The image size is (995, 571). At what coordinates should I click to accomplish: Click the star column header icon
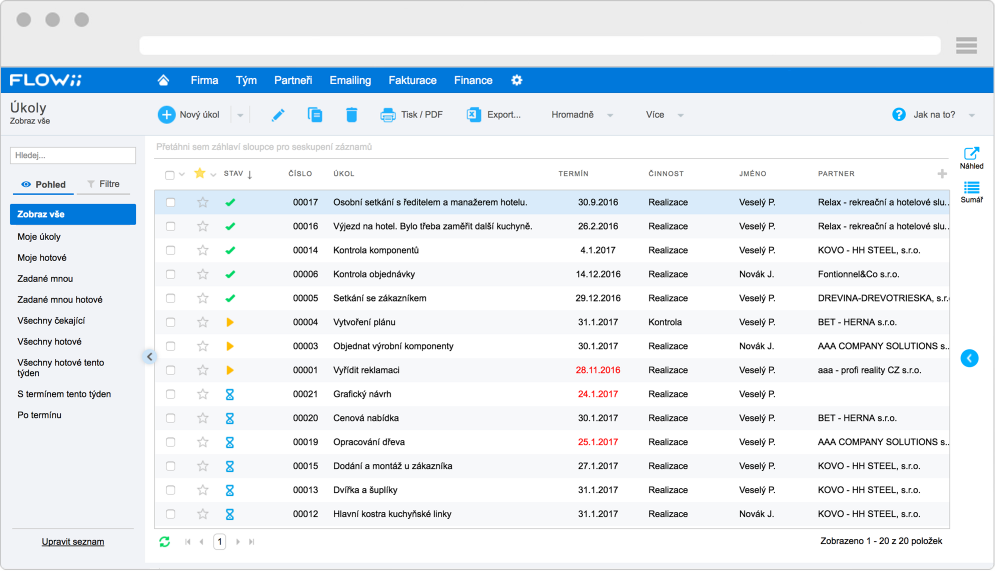tap(200, 173)
